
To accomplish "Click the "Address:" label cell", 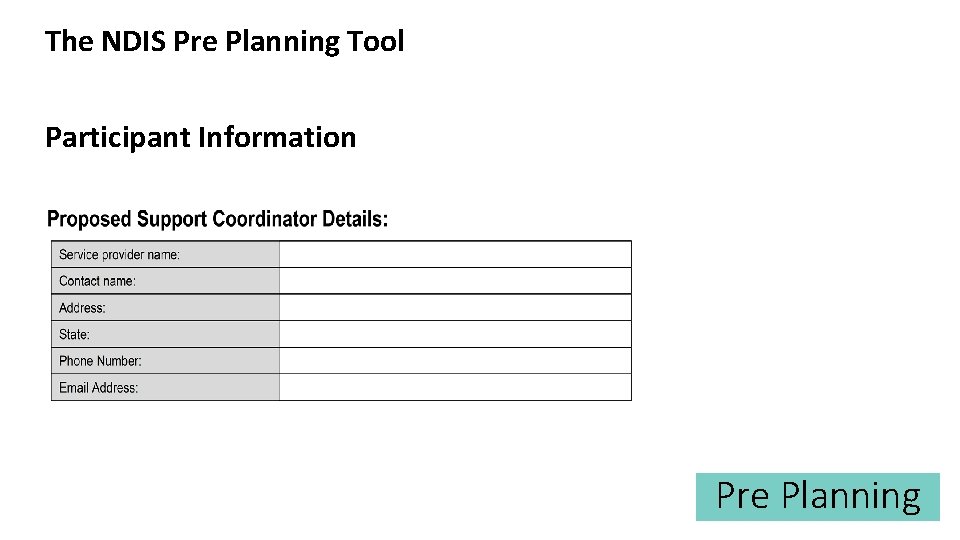I will coord(165,307).
